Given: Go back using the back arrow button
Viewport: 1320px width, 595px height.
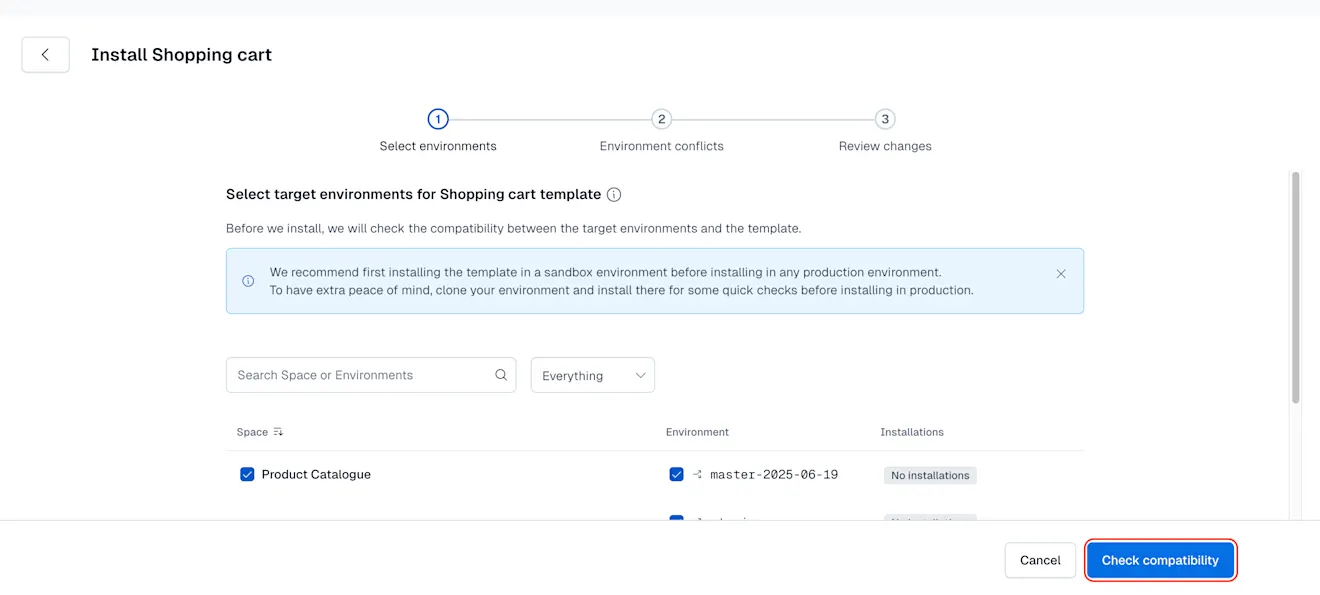Looking at the screenshot, I should coord(45,54).
